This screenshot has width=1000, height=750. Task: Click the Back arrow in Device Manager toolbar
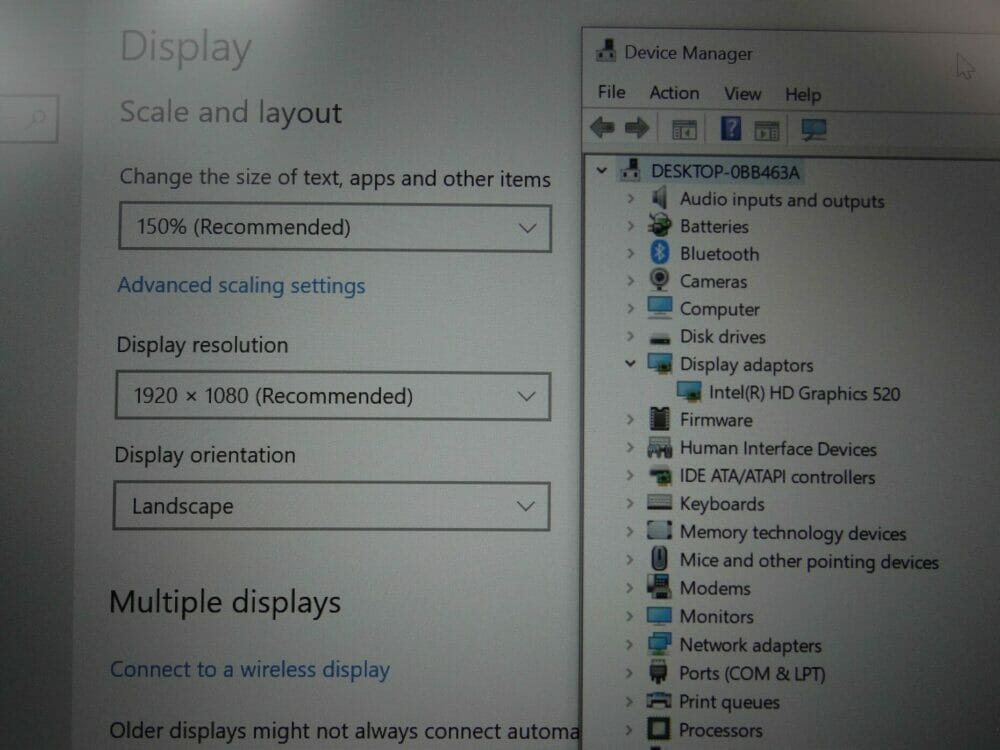pyautogui.click(x=602, y=128)
